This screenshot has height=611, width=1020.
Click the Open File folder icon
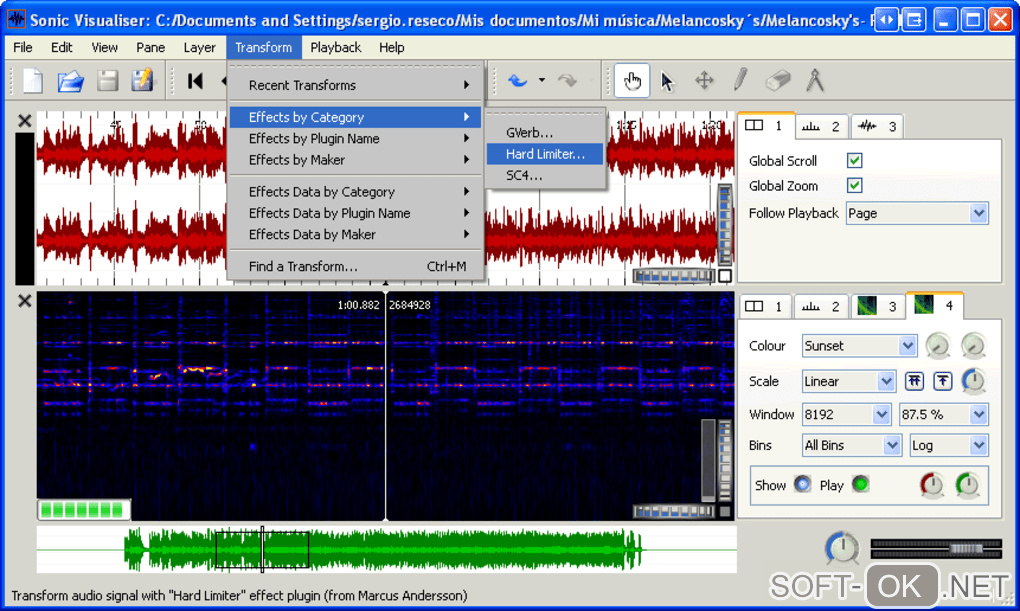[x=70, y=81]
